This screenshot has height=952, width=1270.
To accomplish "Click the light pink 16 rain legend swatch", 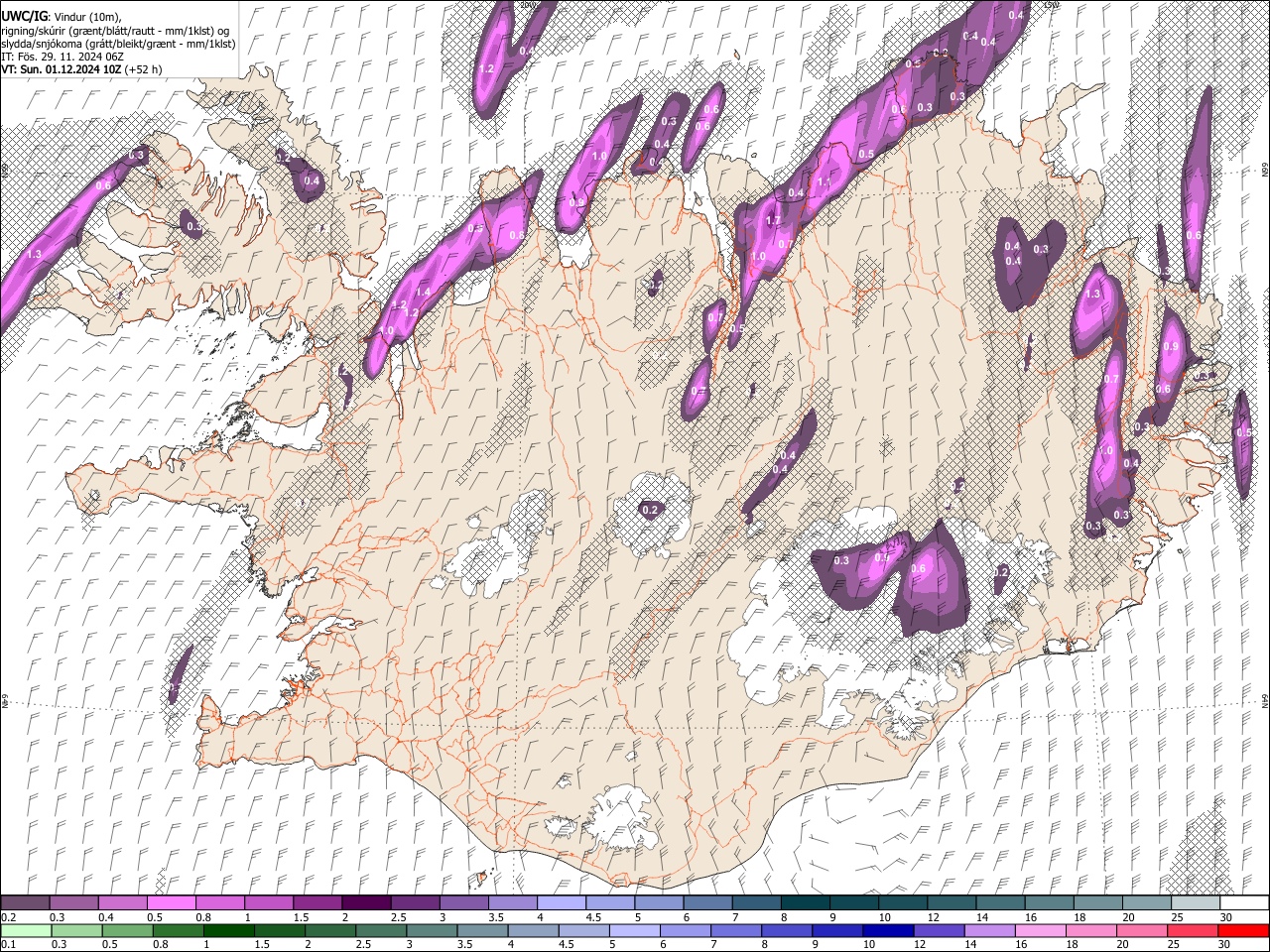I will [1042, 930].
